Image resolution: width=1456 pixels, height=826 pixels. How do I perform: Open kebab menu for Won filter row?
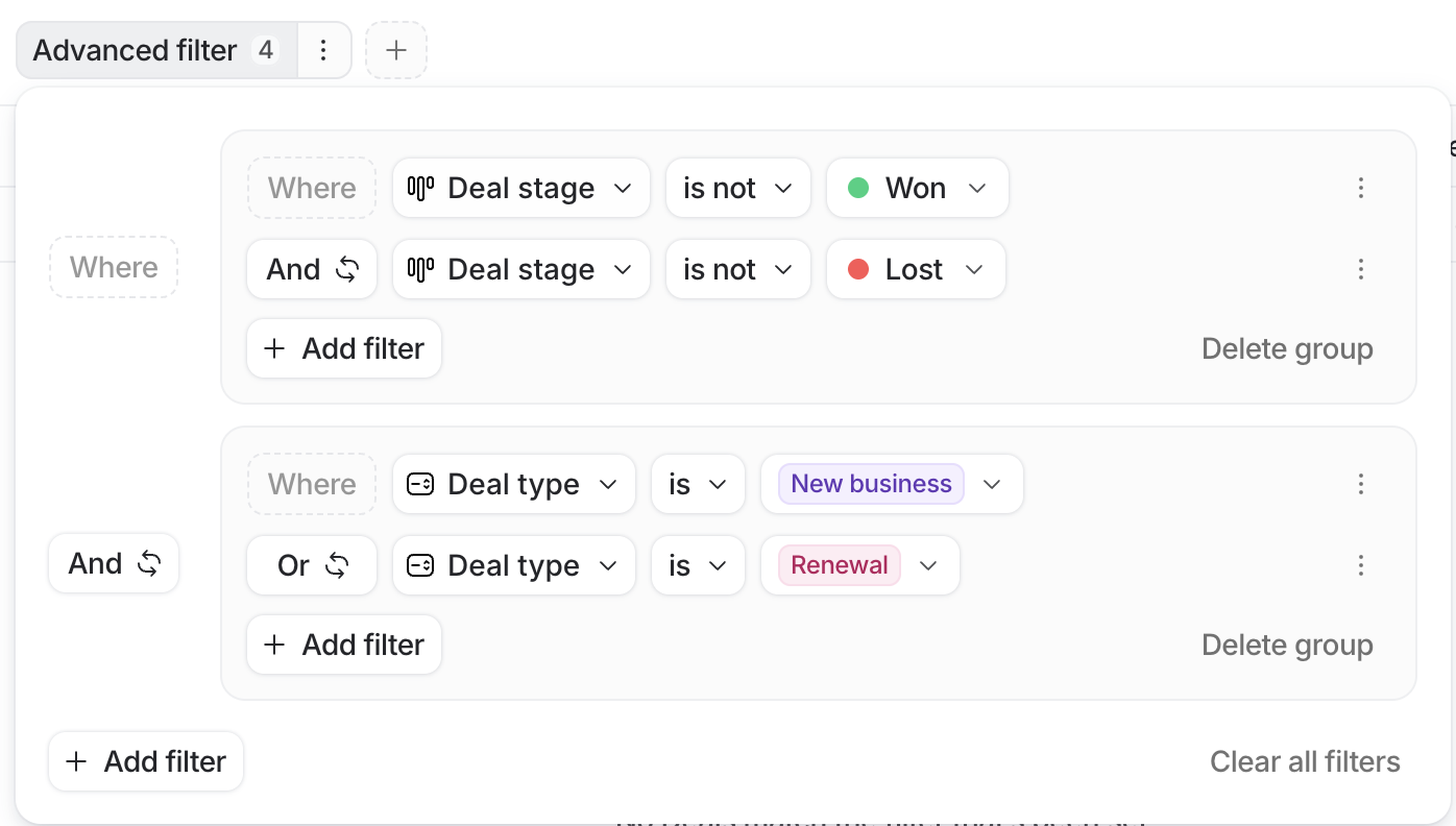click(1360, 188)
